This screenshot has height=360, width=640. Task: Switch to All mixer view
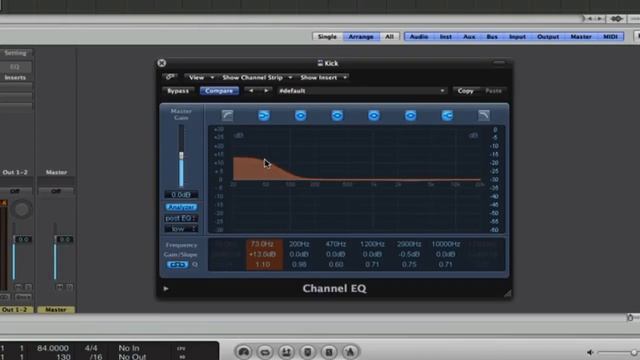click(x=389, y=37)
